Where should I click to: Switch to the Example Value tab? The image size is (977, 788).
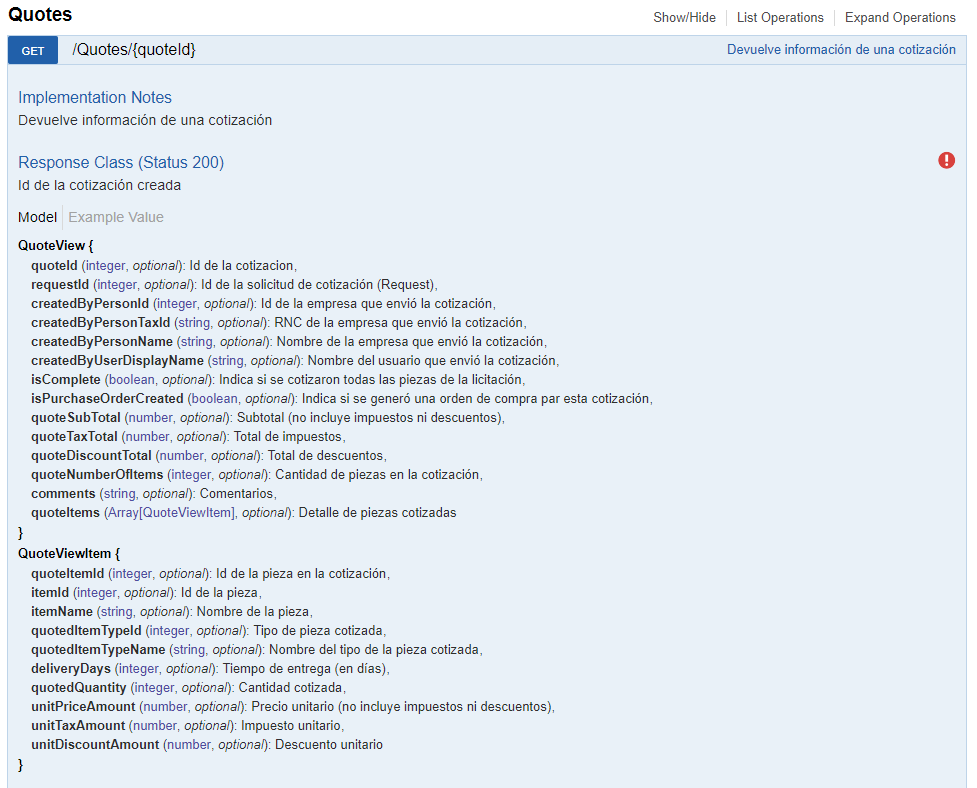coord(116,217)
